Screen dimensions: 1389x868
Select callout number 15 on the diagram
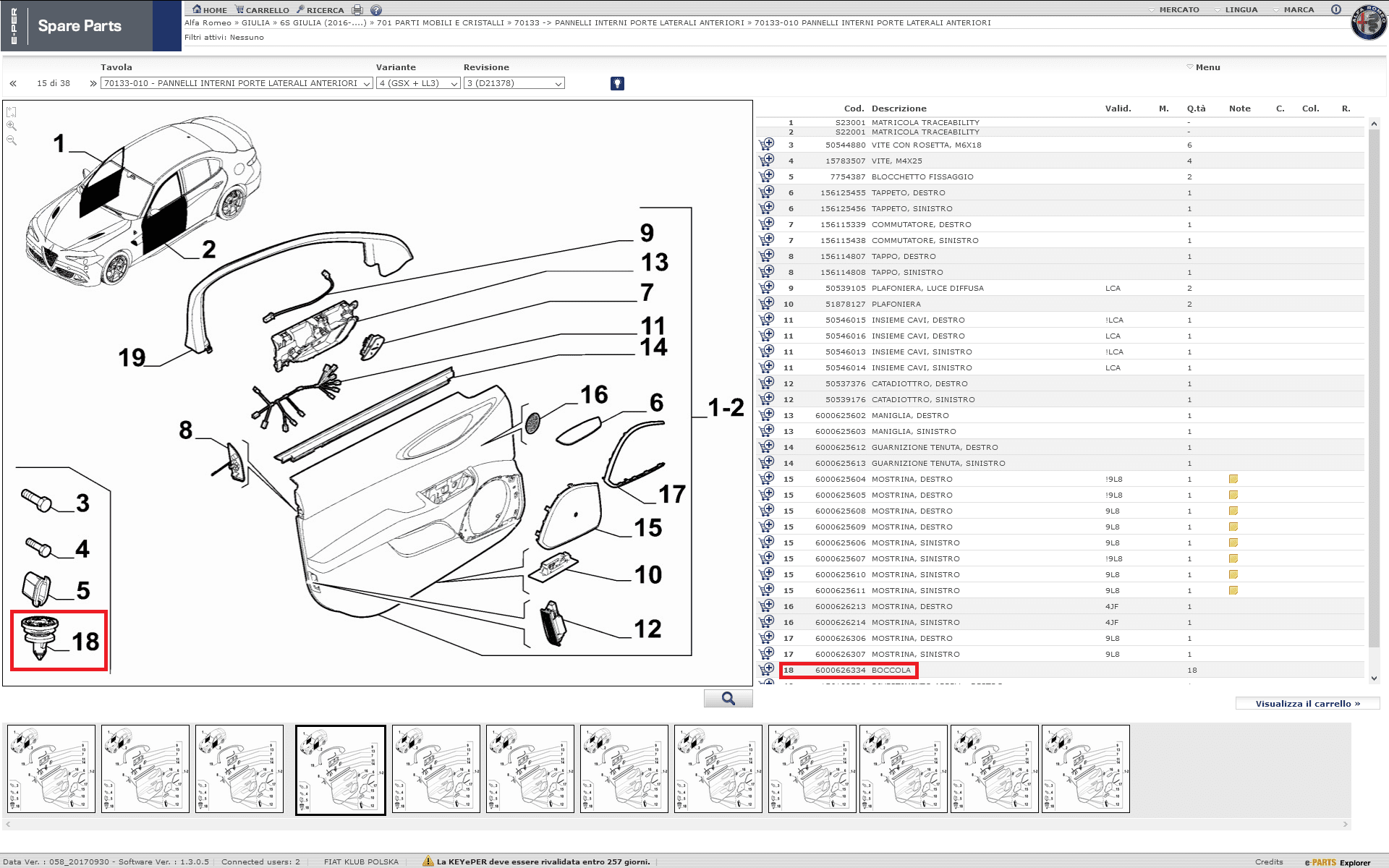648,528
